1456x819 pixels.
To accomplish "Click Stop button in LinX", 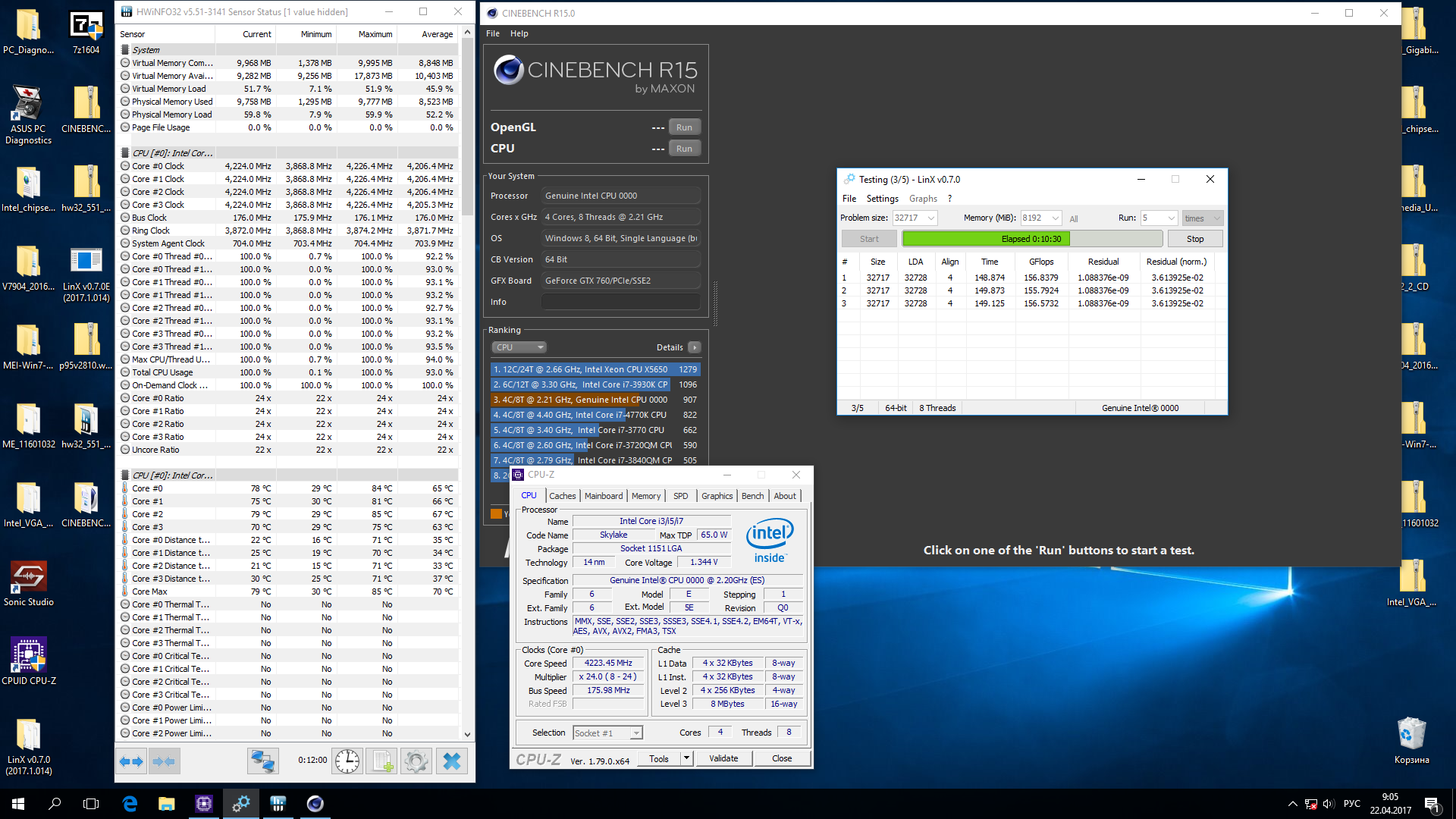I will click(1194, 239).
